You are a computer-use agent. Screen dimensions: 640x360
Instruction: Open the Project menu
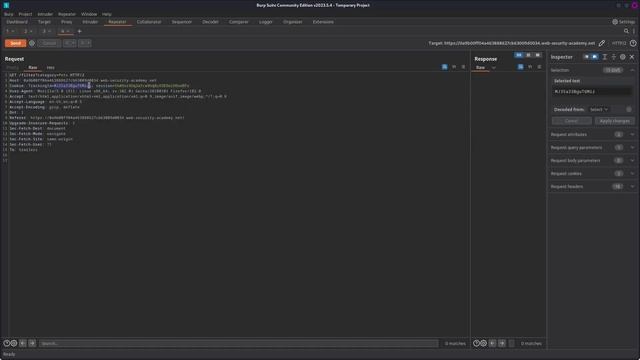[x=25, y=14]
